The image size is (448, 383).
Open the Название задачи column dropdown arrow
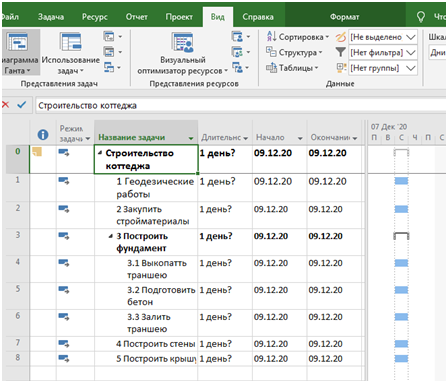tap(191, 138)
